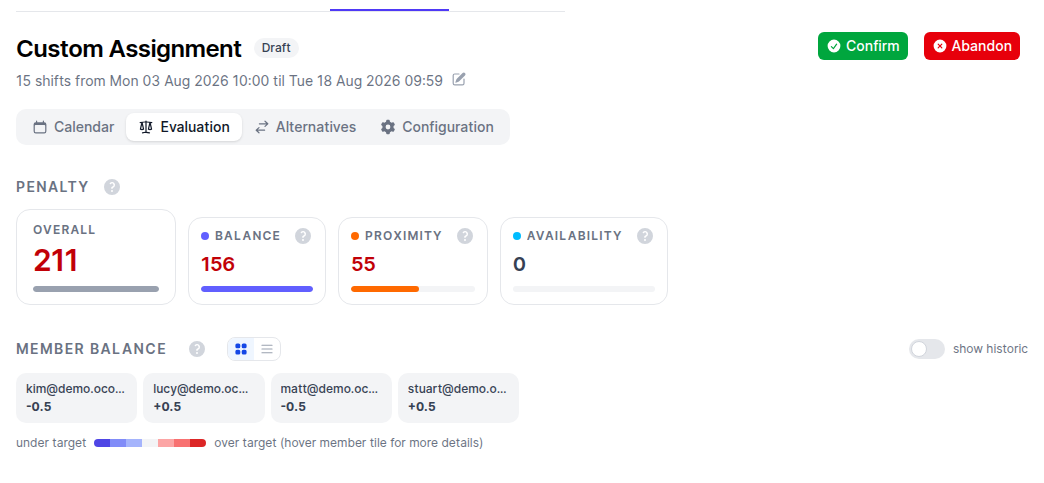Confirm the custom assignment
Screen dimensions: 1044x483
pyautogui.click(x=863, y=46)
